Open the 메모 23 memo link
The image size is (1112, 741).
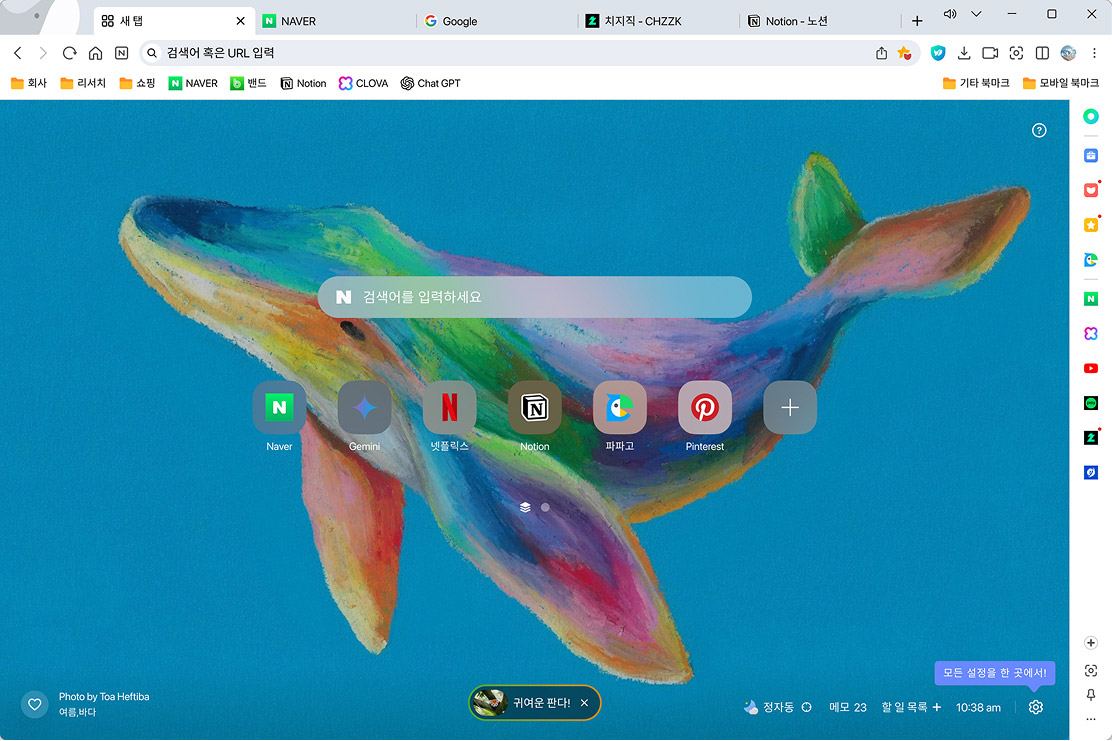coord(847,707)
